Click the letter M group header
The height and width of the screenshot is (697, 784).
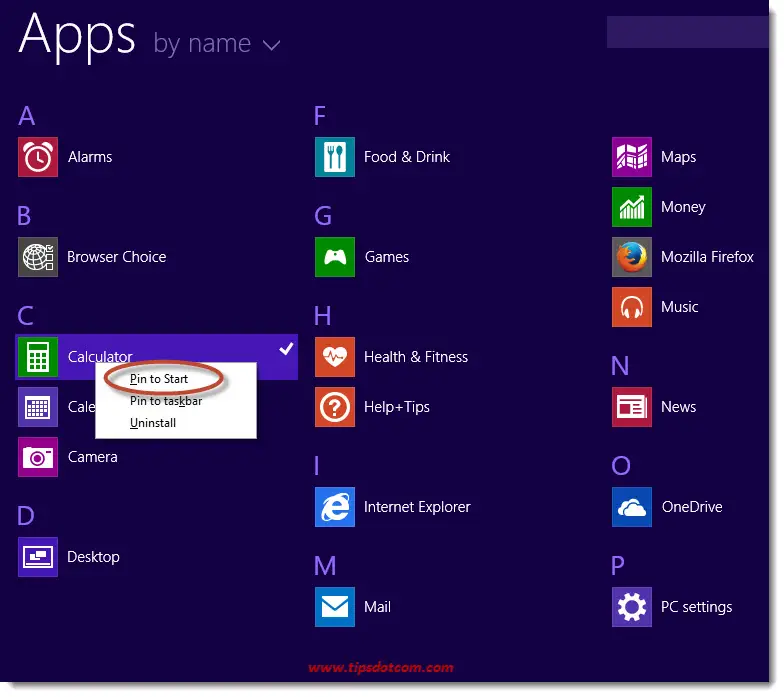point(325,566)
